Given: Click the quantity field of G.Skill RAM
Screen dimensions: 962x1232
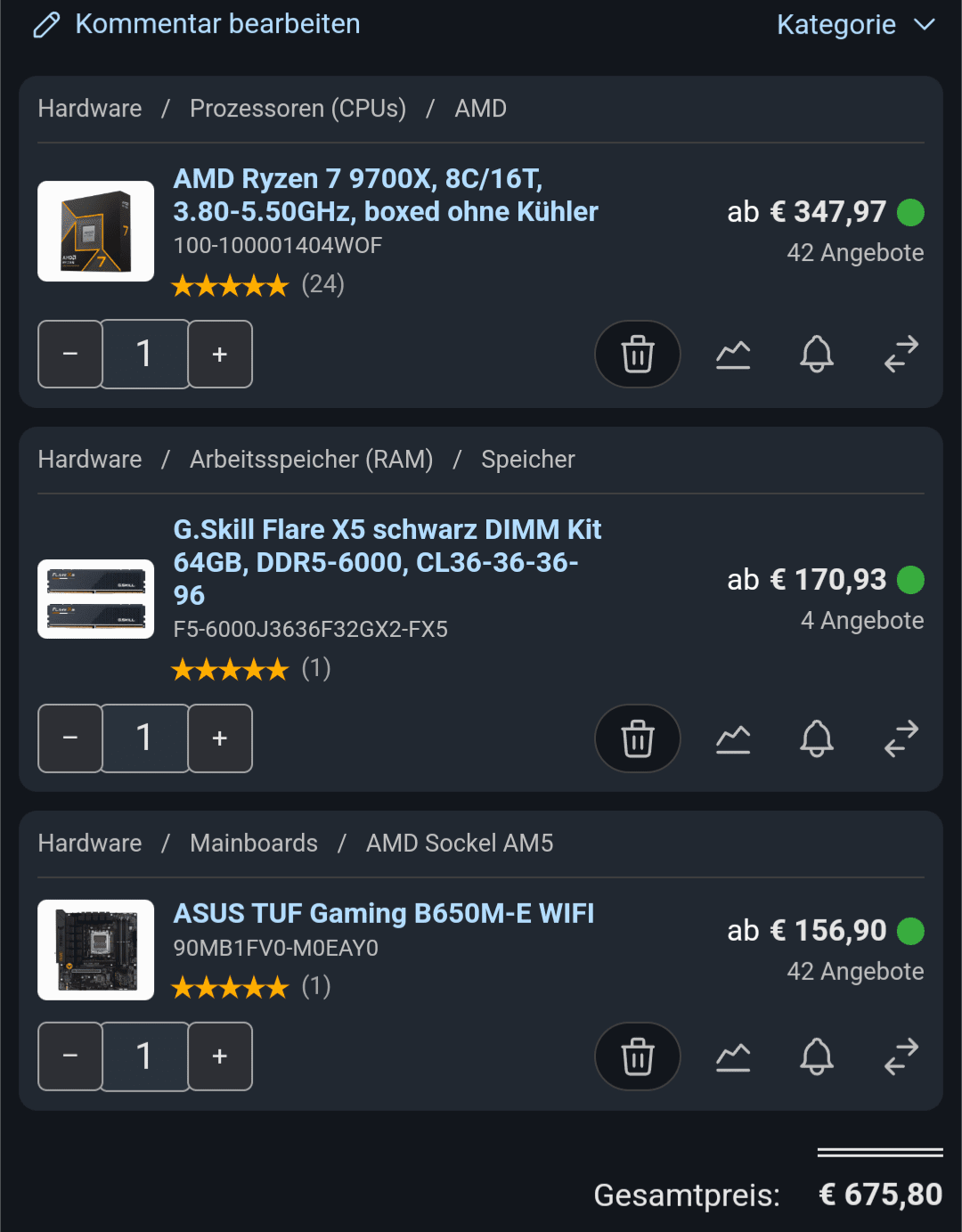Looking at the screenshot, I should click(145, 738).
